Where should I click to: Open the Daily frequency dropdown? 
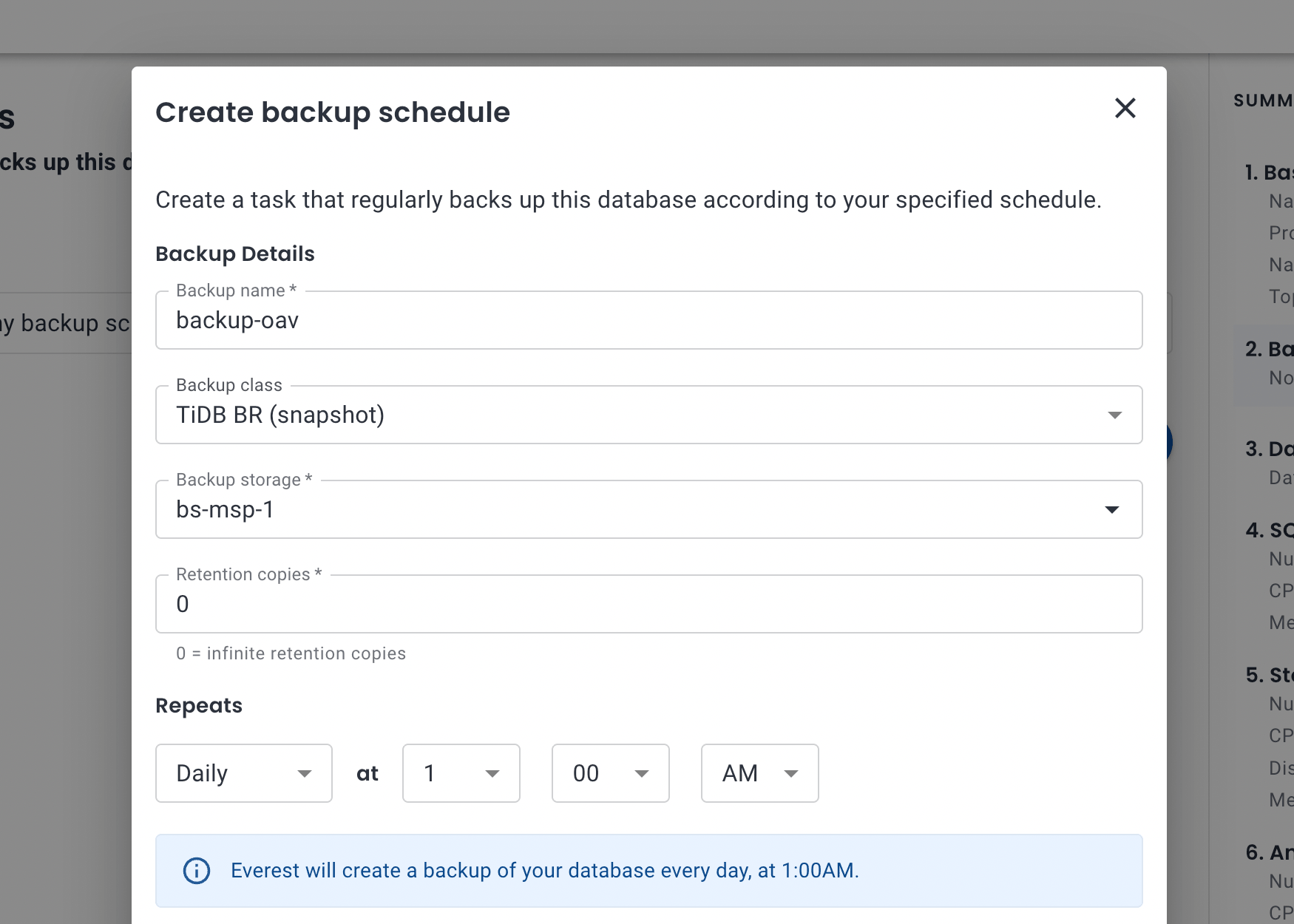(244, 773)
